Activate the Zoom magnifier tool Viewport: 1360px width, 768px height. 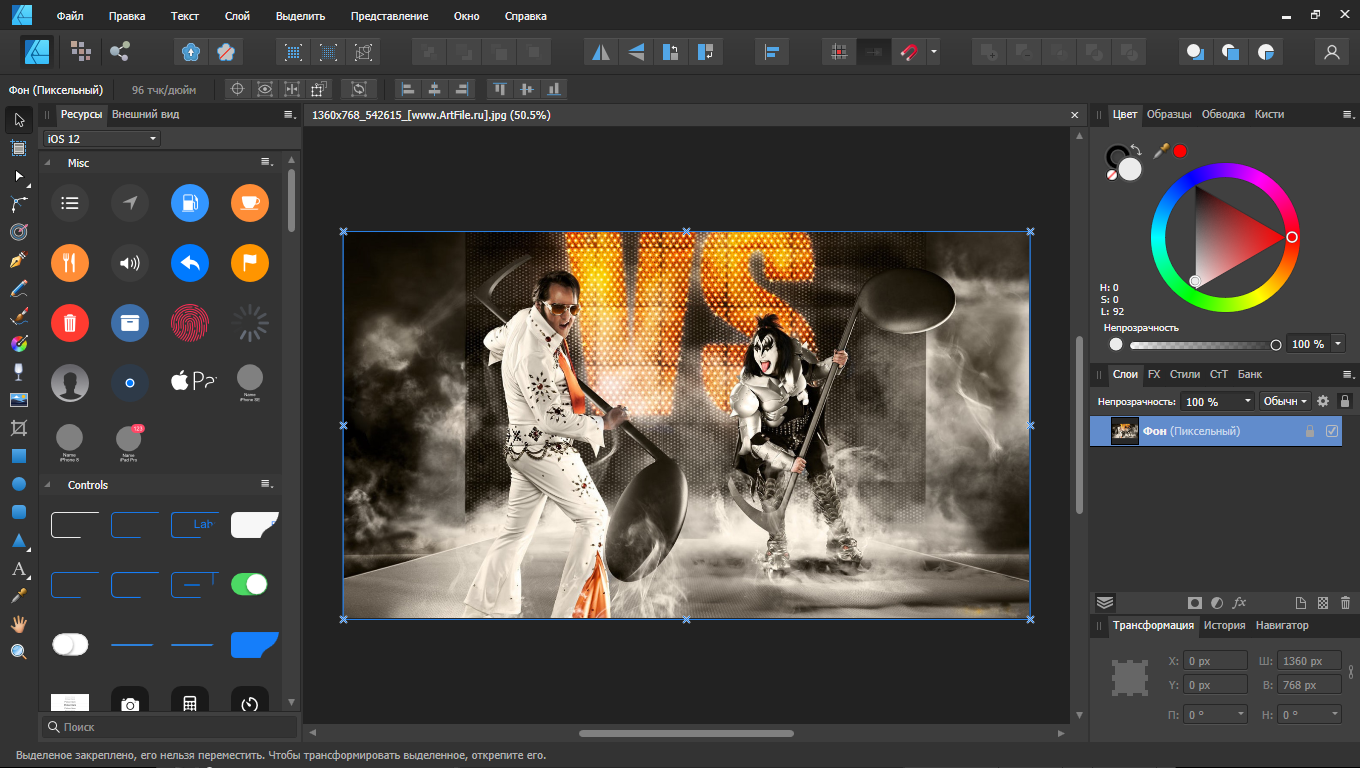coord(18,652)
